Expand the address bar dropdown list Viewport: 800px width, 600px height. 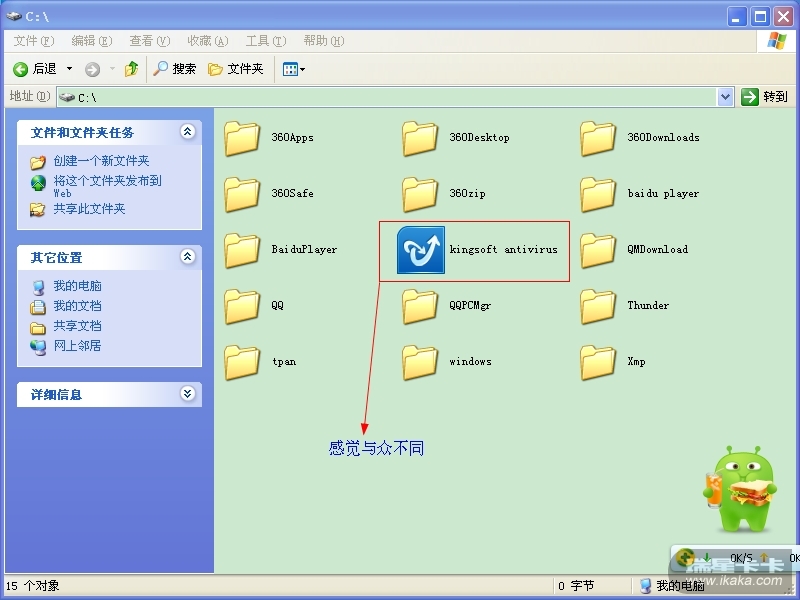tap(725, 96)
